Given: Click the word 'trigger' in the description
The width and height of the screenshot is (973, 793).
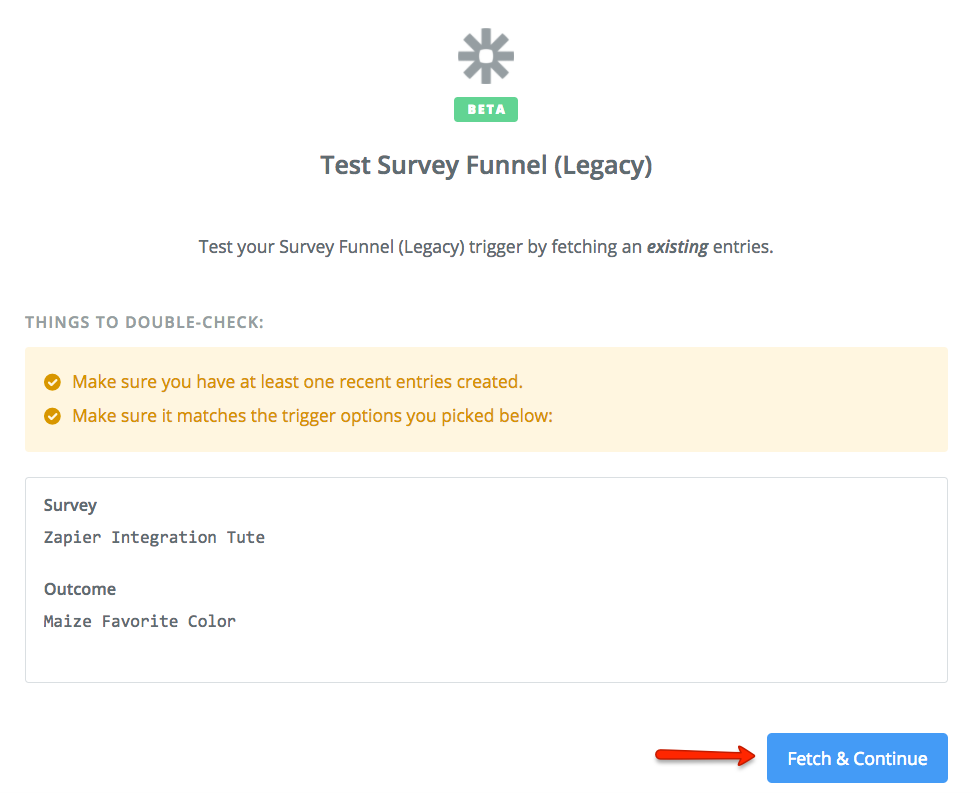Looking at the screenshot, I should [x=494, y=246].
